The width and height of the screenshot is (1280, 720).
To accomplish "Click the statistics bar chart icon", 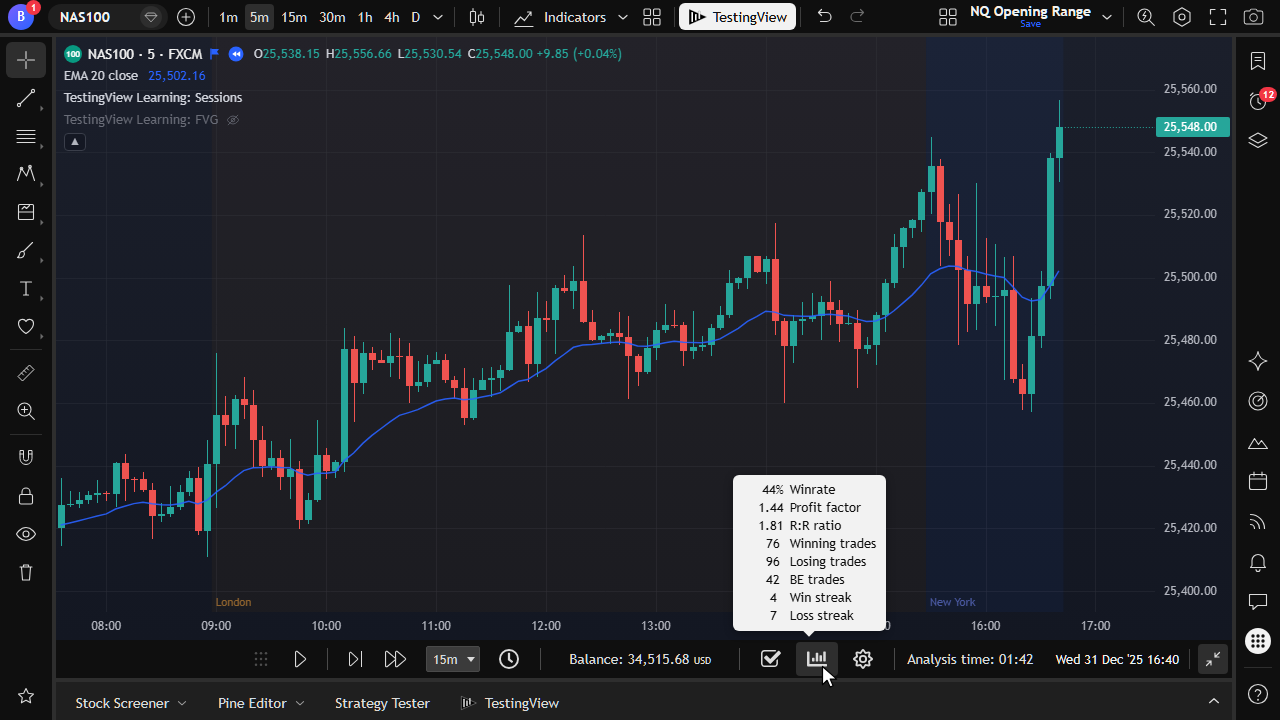I will pos(817,659).
